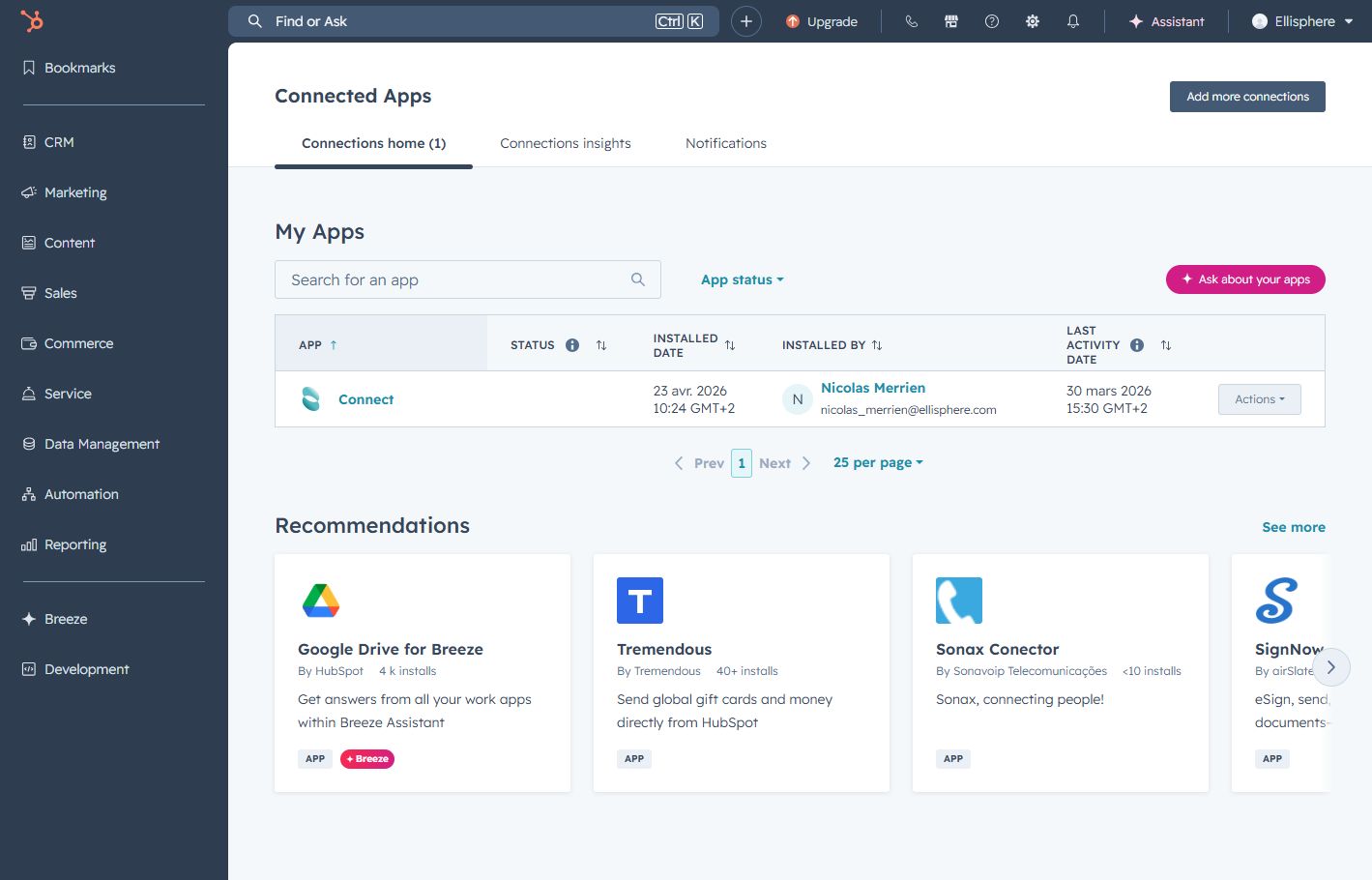Open the Commerce sidebar menu
Image resolution: width=1372 pixels, height=880 pixels.
tap(68, 343)
